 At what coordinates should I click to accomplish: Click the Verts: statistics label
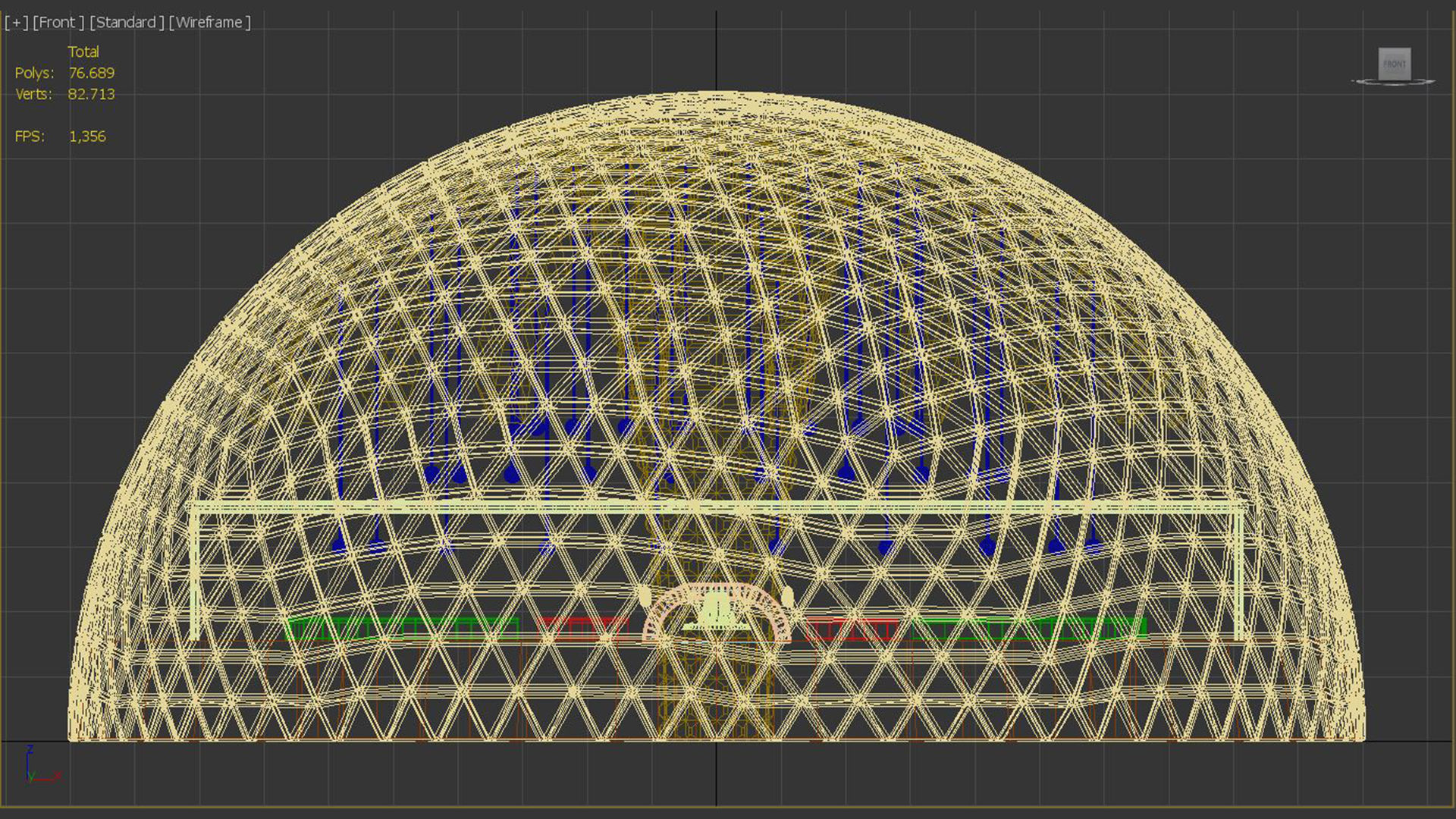pyautogui.click(x=34, y=94)
